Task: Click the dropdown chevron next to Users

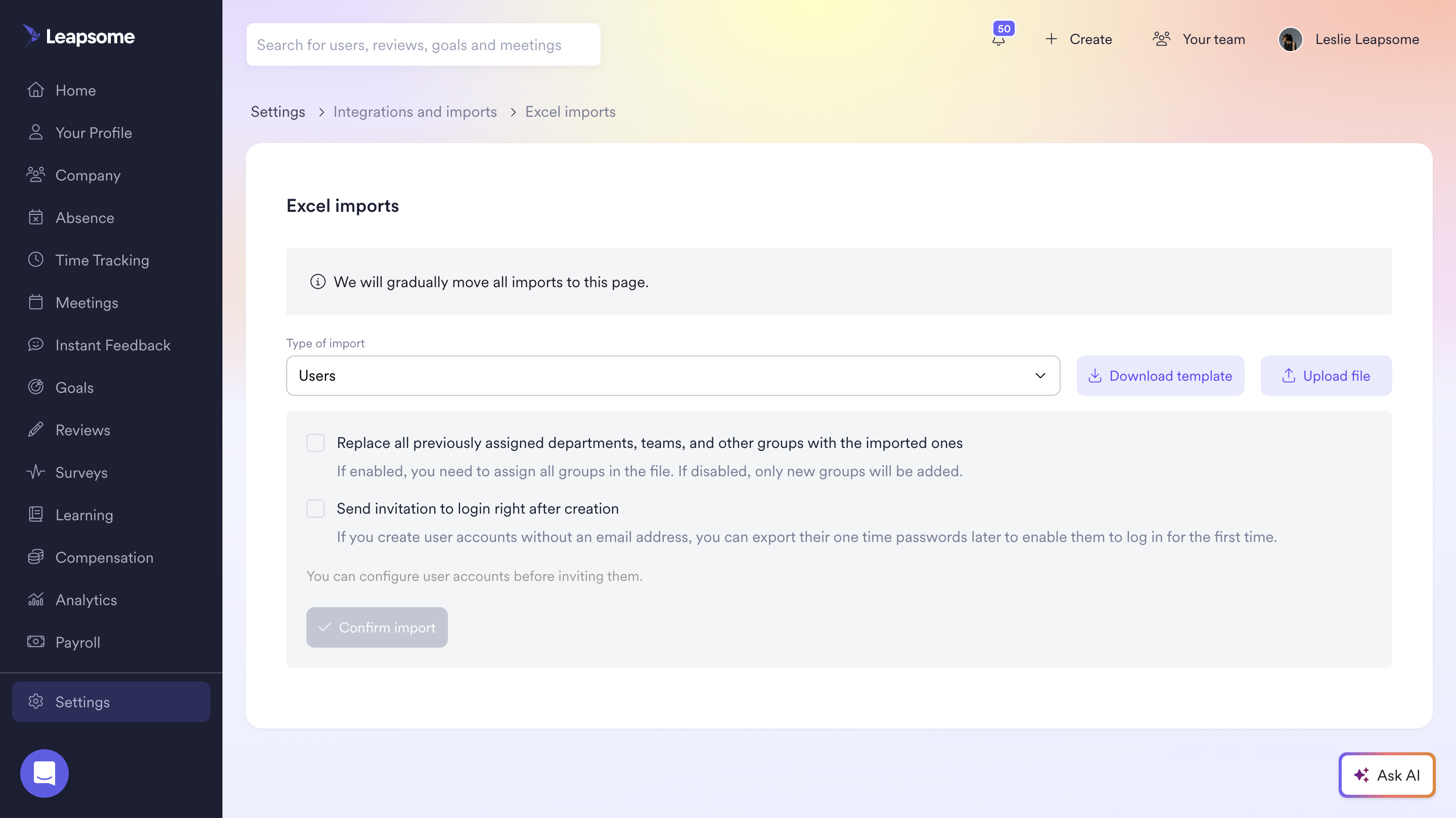Action: tap(1040, 375)
